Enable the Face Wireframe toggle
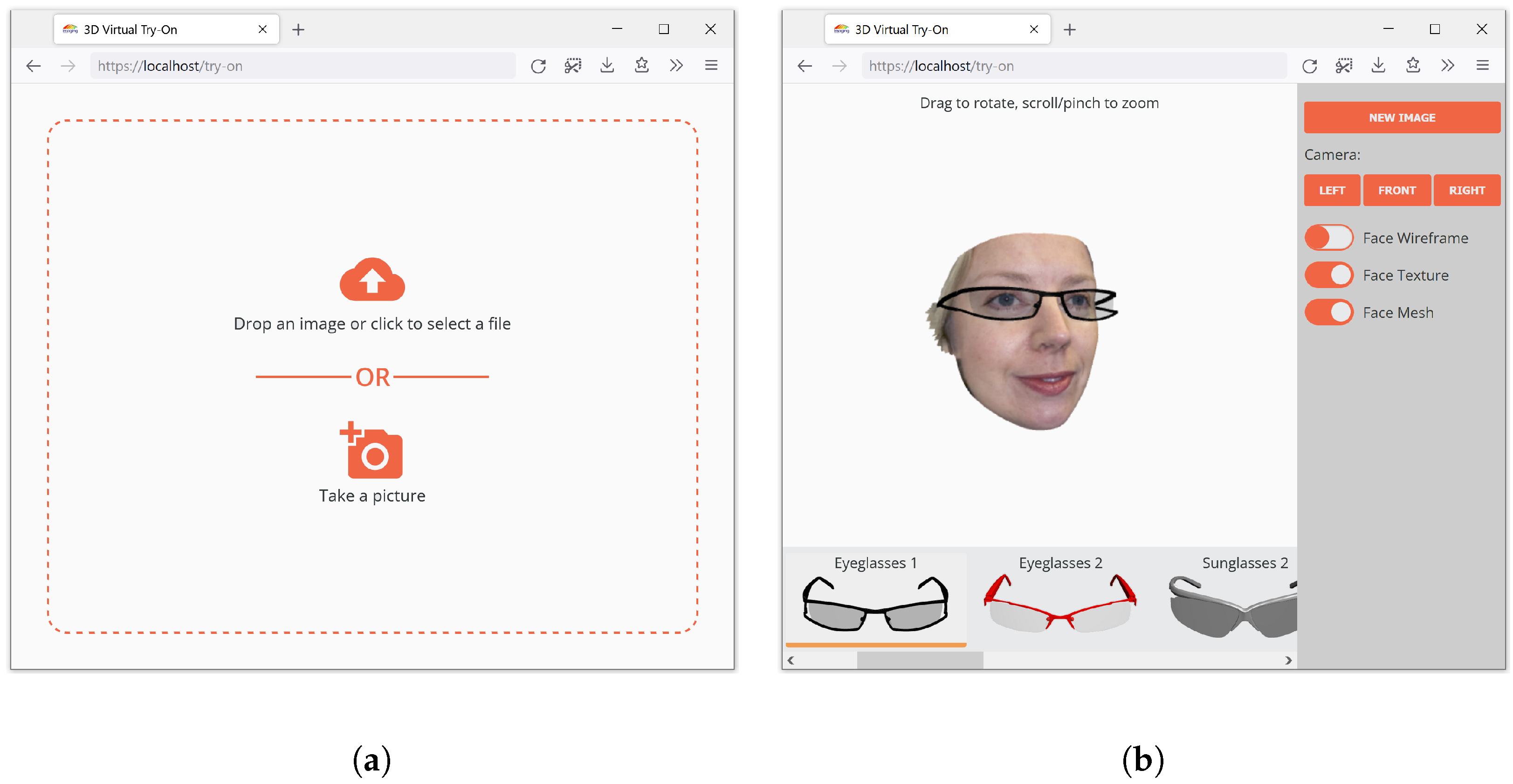The width and height of the screenshot is (1513, 784). [1328, 238]
